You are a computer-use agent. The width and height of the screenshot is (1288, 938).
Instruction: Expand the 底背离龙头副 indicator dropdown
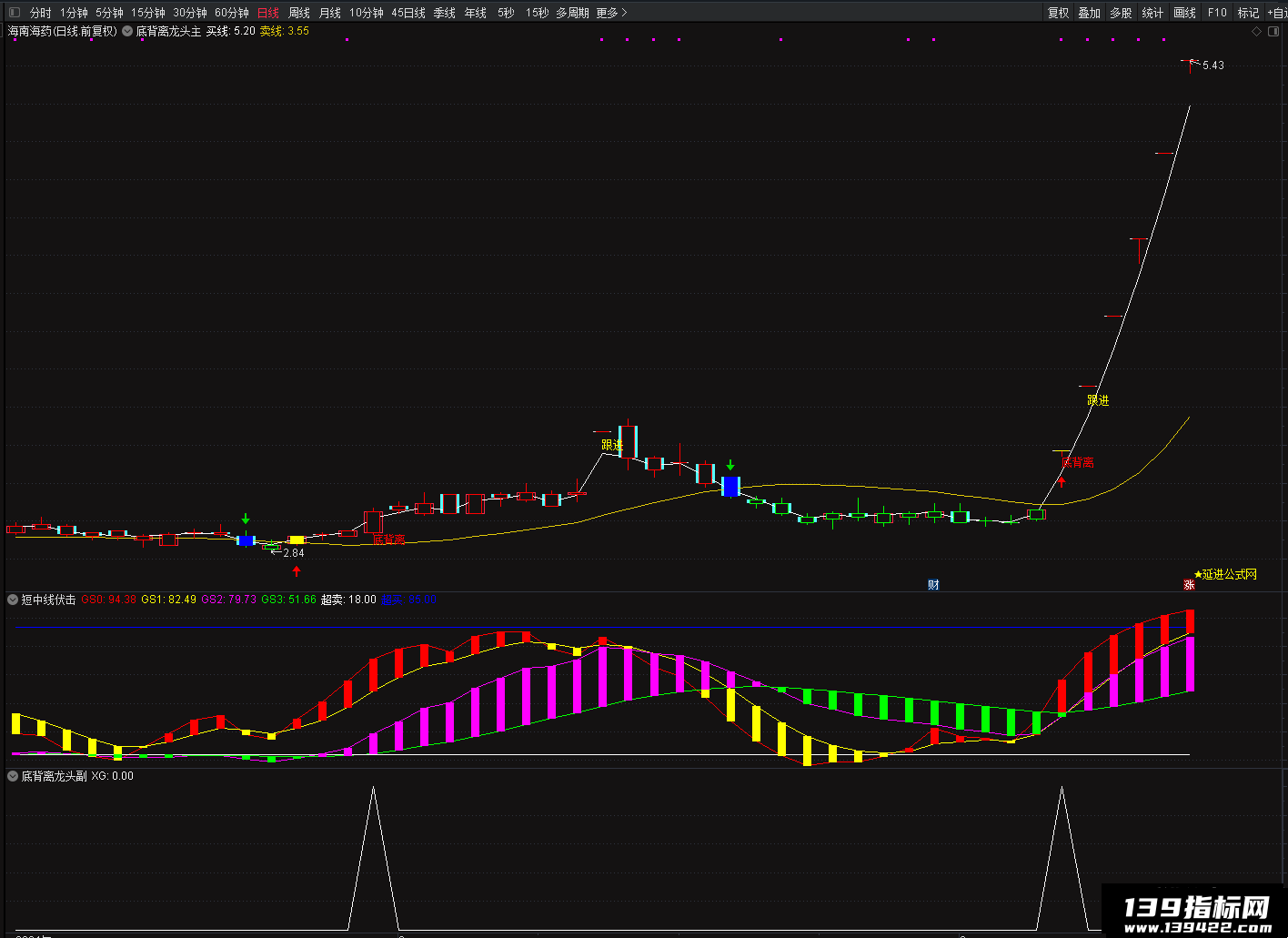click(13, 776)
